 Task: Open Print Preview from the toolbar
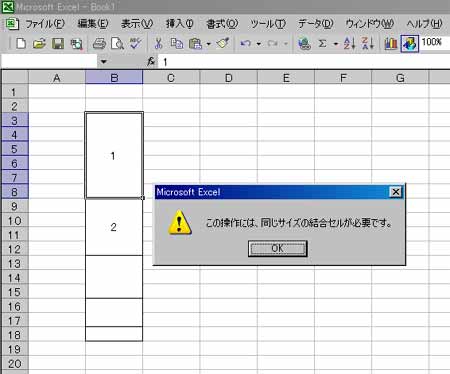pos(117,43)
